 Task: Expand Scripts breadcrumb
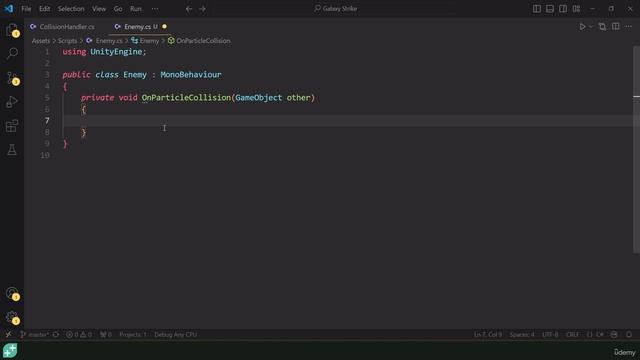67,41
